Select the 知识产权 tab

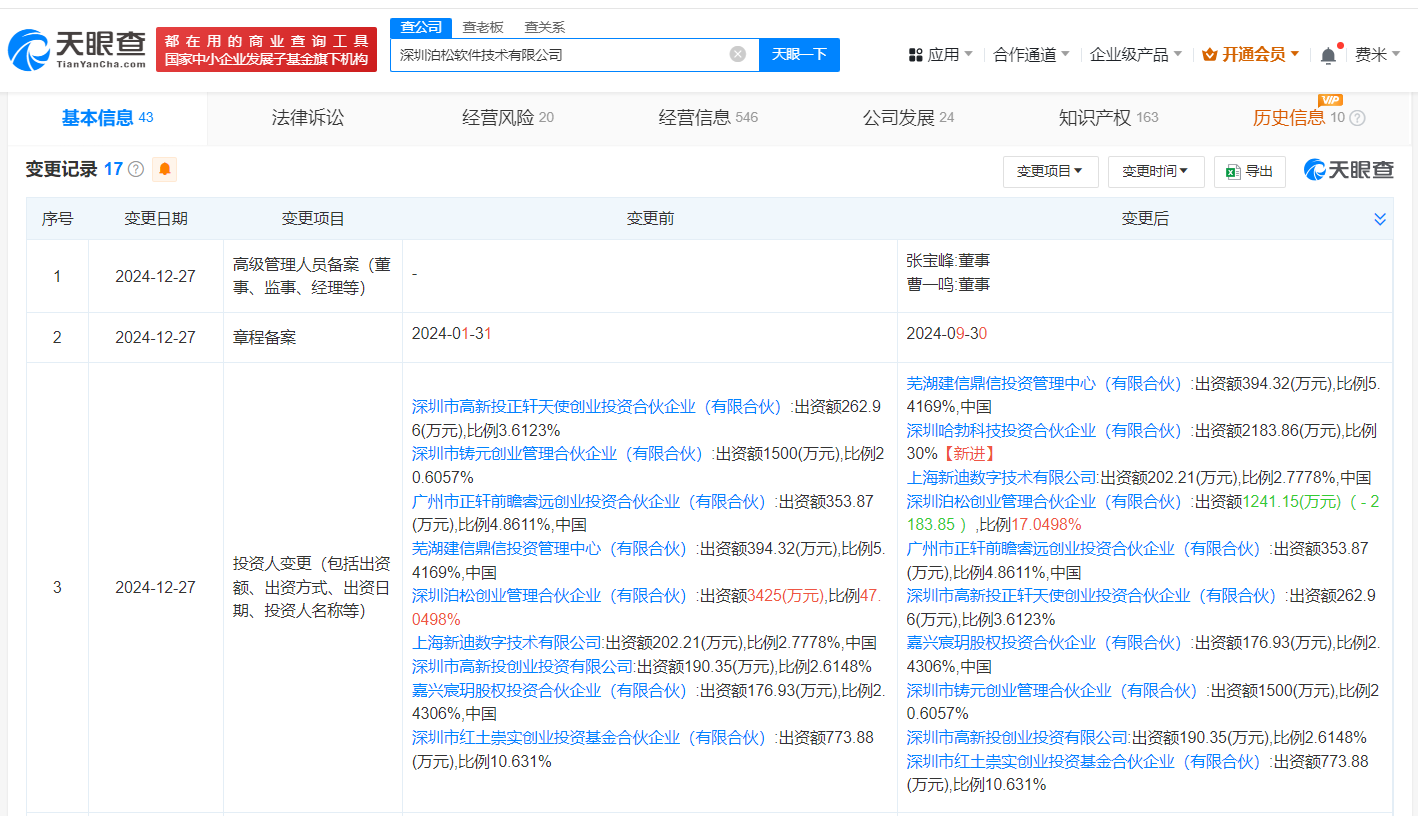point(1108,118)
